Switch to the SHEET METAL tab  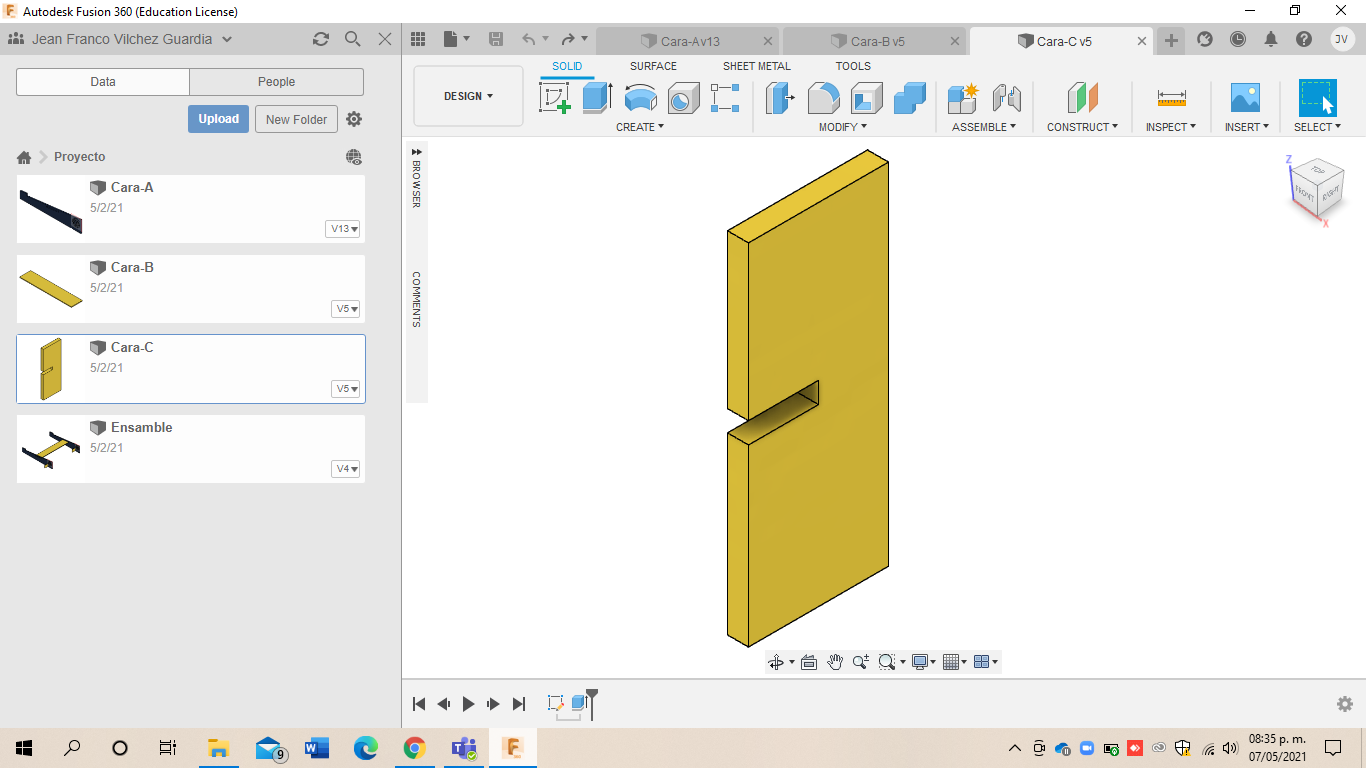(x=757, y=66)
